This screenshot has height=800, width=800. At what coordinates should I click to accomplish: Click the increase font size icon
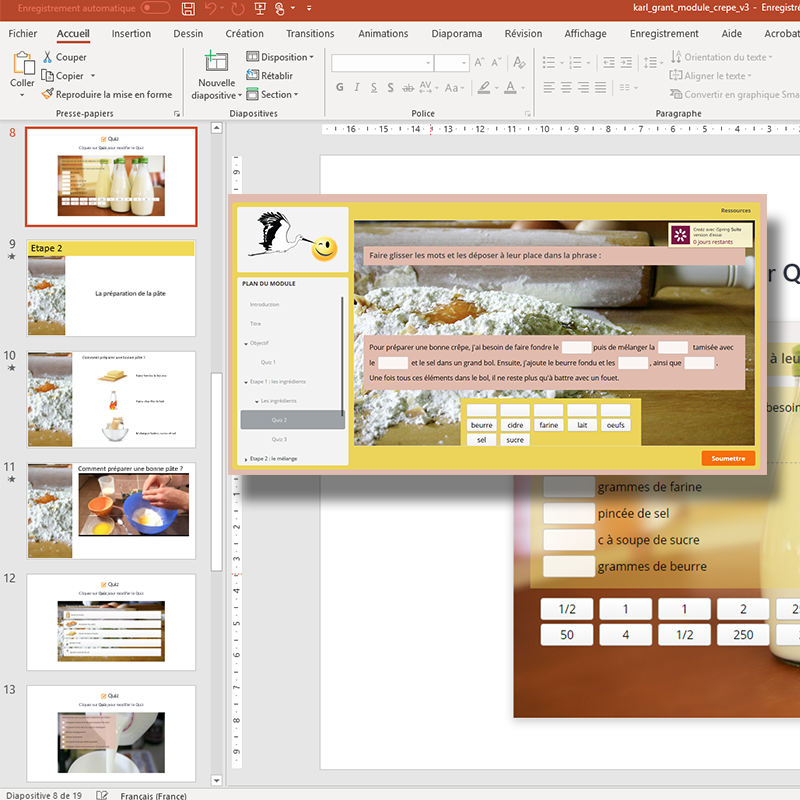point(479,62)
